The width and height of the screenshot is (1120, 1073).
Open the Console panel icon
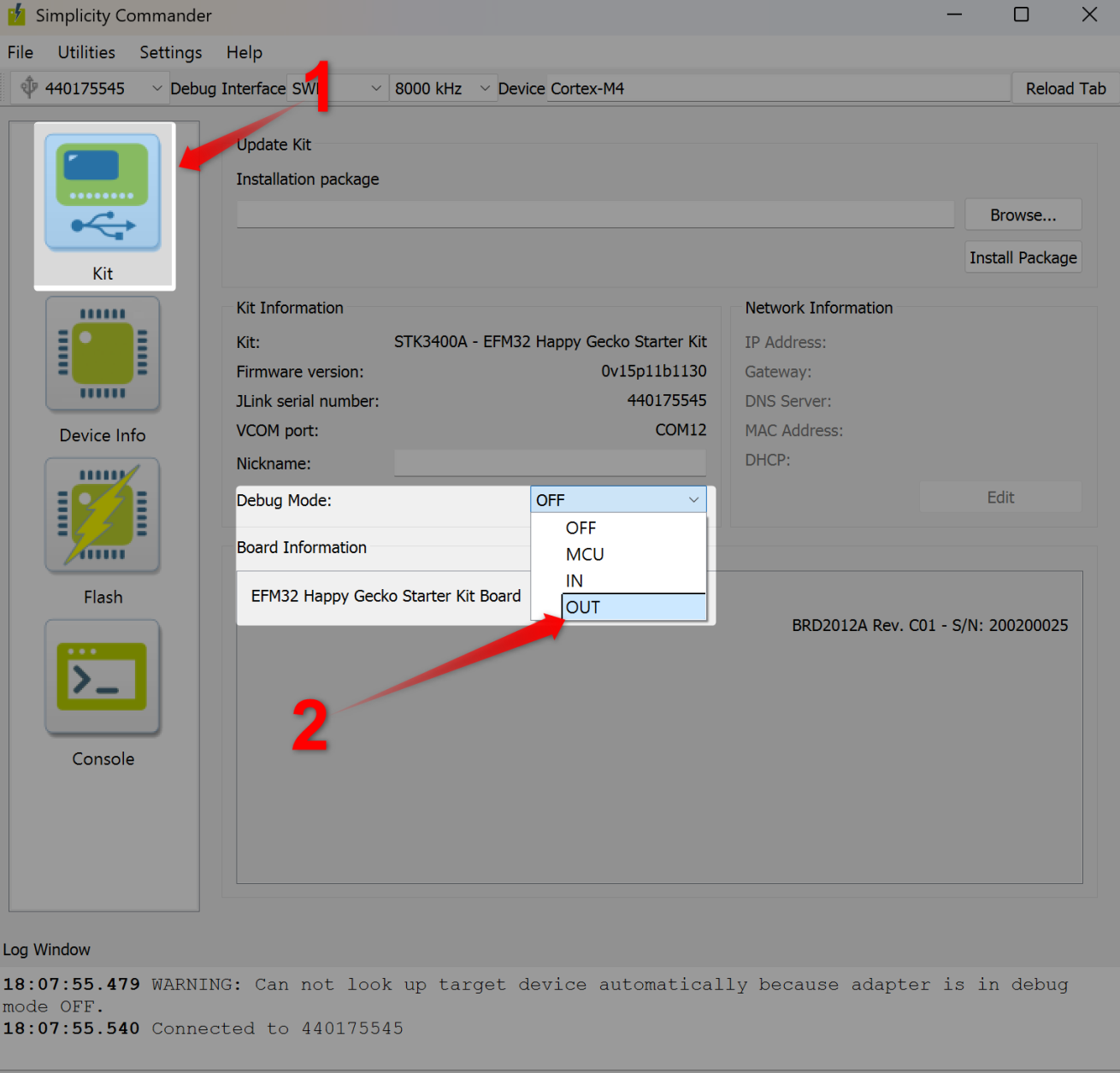click(103, 677)
